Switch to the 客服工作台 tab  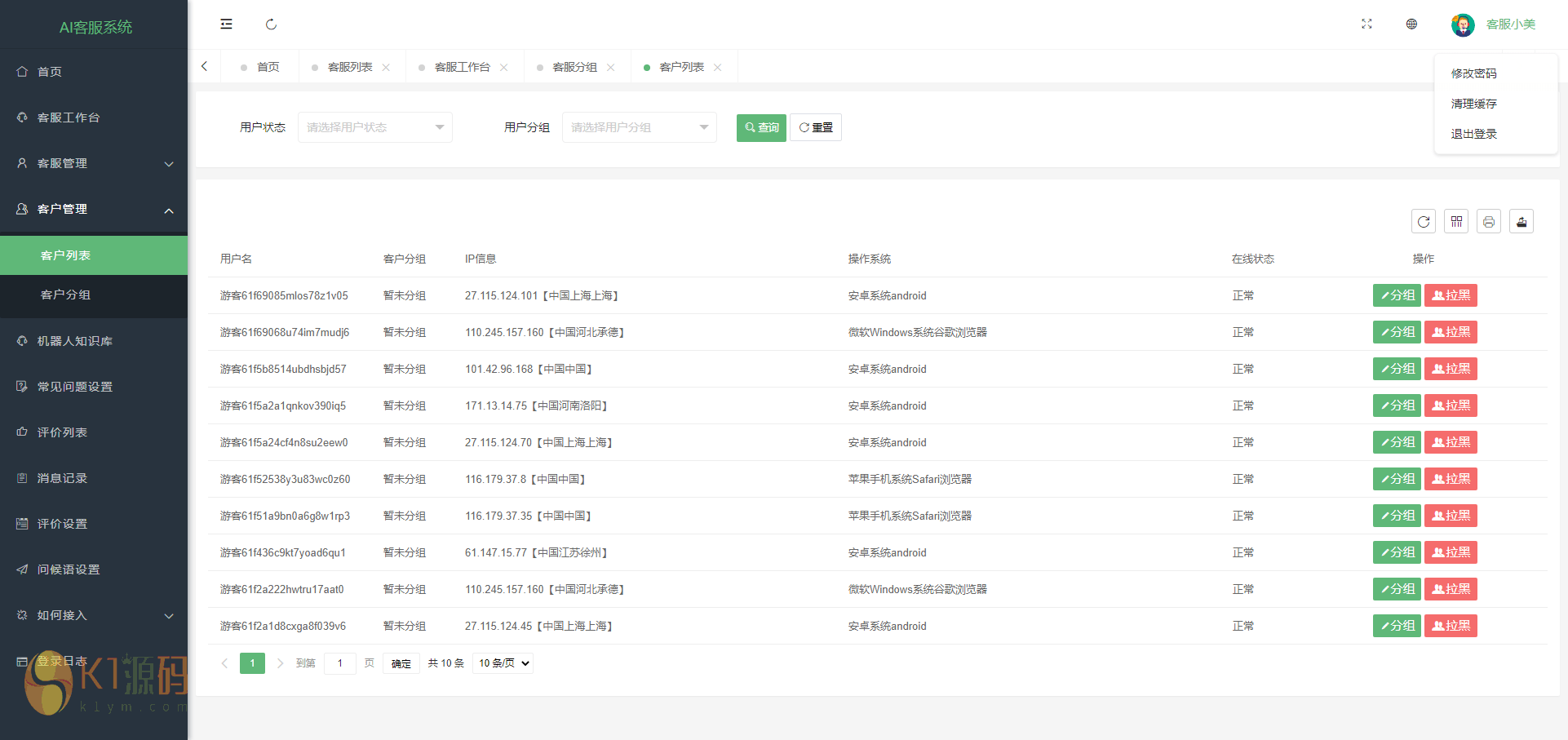462,67
